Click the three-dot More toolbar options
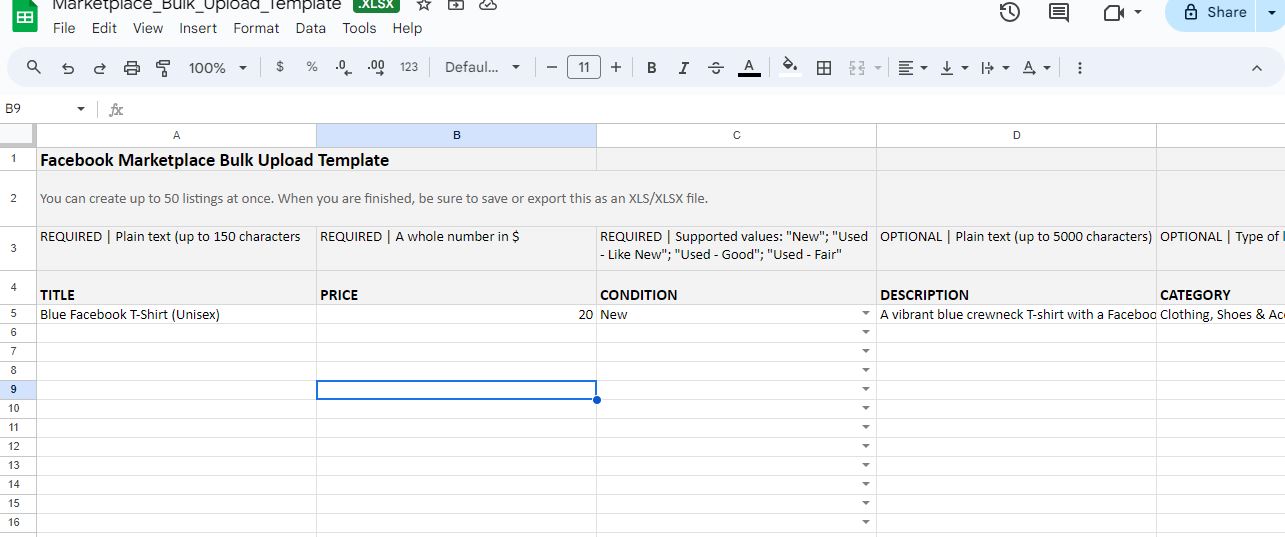The image size is (1285, 537). coord(1080,67)
